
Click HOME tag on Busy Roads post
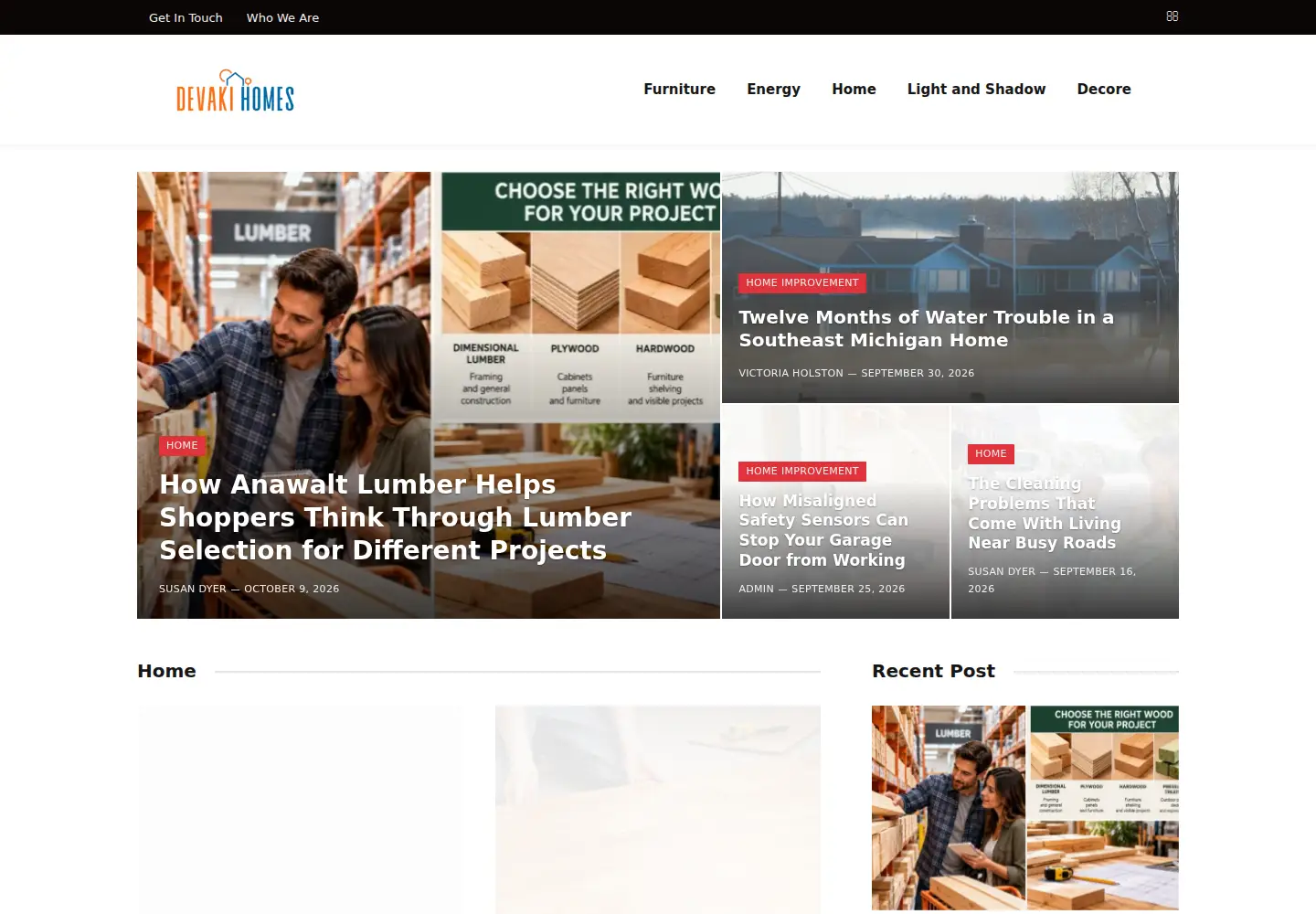coord(991,453)
